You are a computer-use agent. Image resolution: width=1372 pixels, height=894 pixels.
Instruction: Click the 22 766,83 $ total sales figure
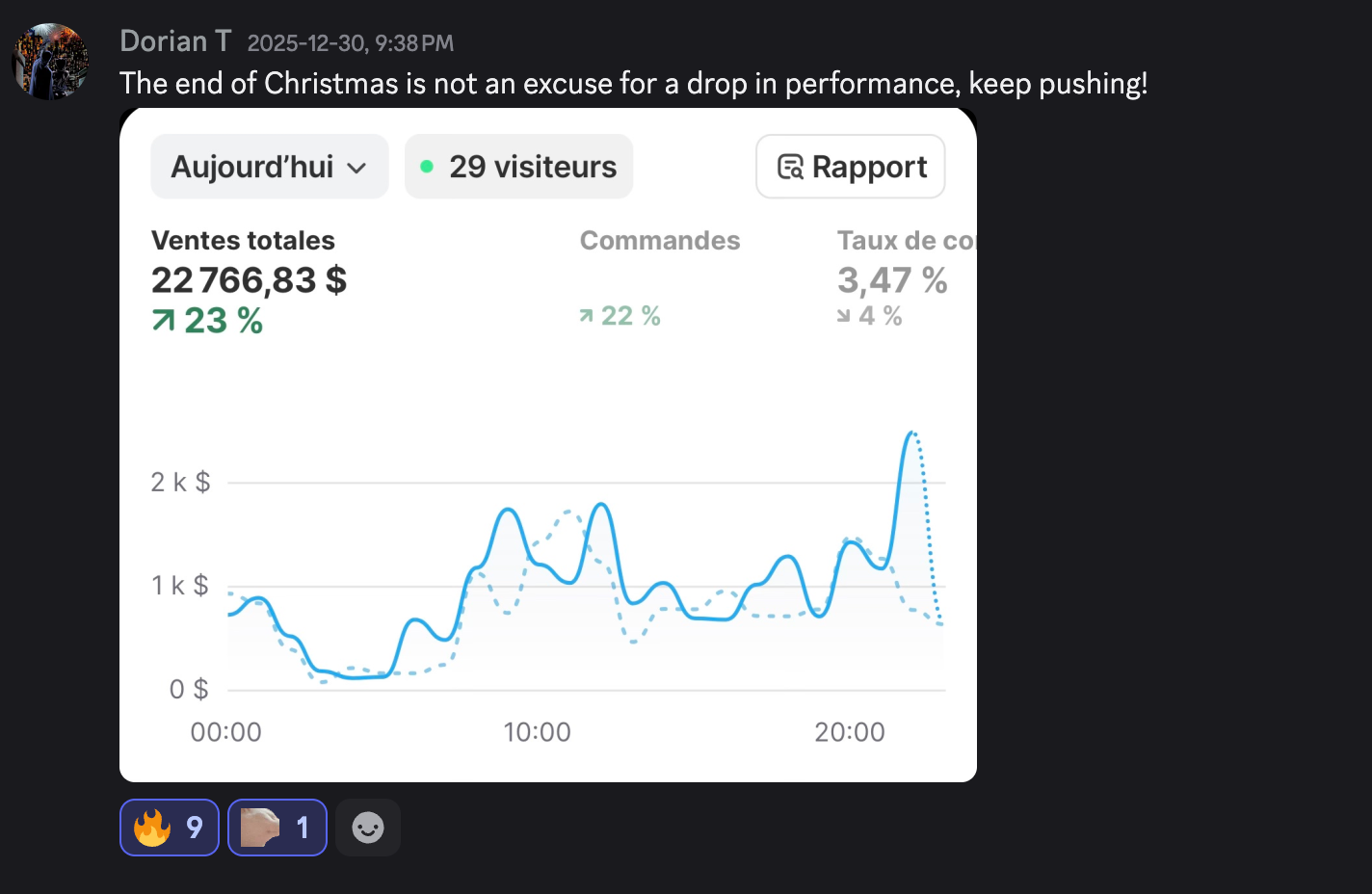click(249, 280)
